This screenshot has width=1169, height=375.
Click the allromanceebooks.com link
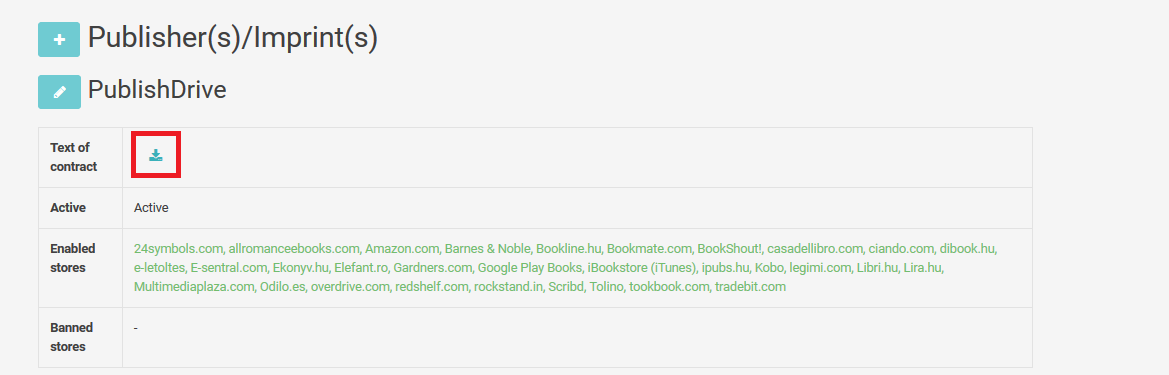[294, 248]
